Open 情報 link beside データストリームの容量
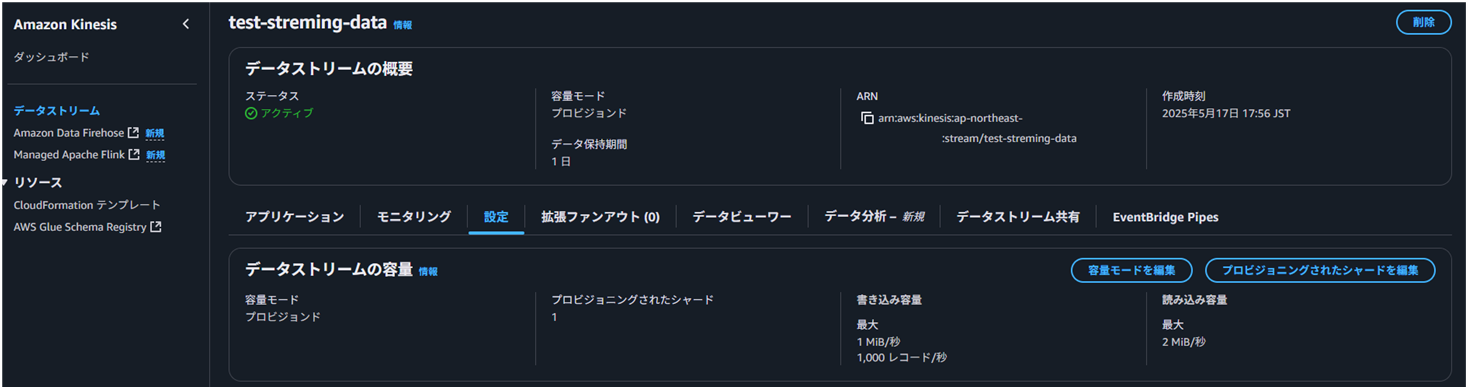The image size is (1468, 389). click(x=428, y=271)
